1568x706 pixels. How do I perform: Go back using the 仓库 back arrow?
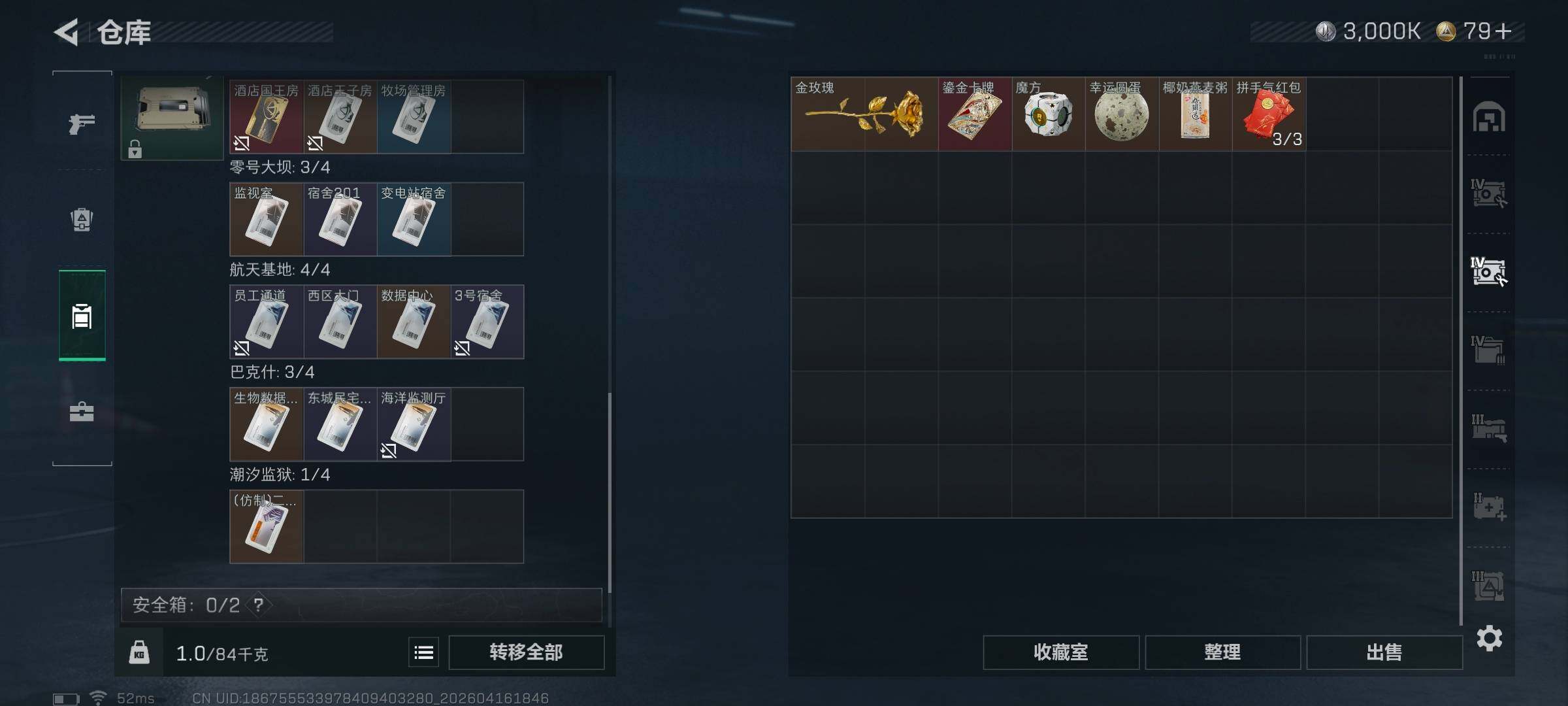(66, 32)
